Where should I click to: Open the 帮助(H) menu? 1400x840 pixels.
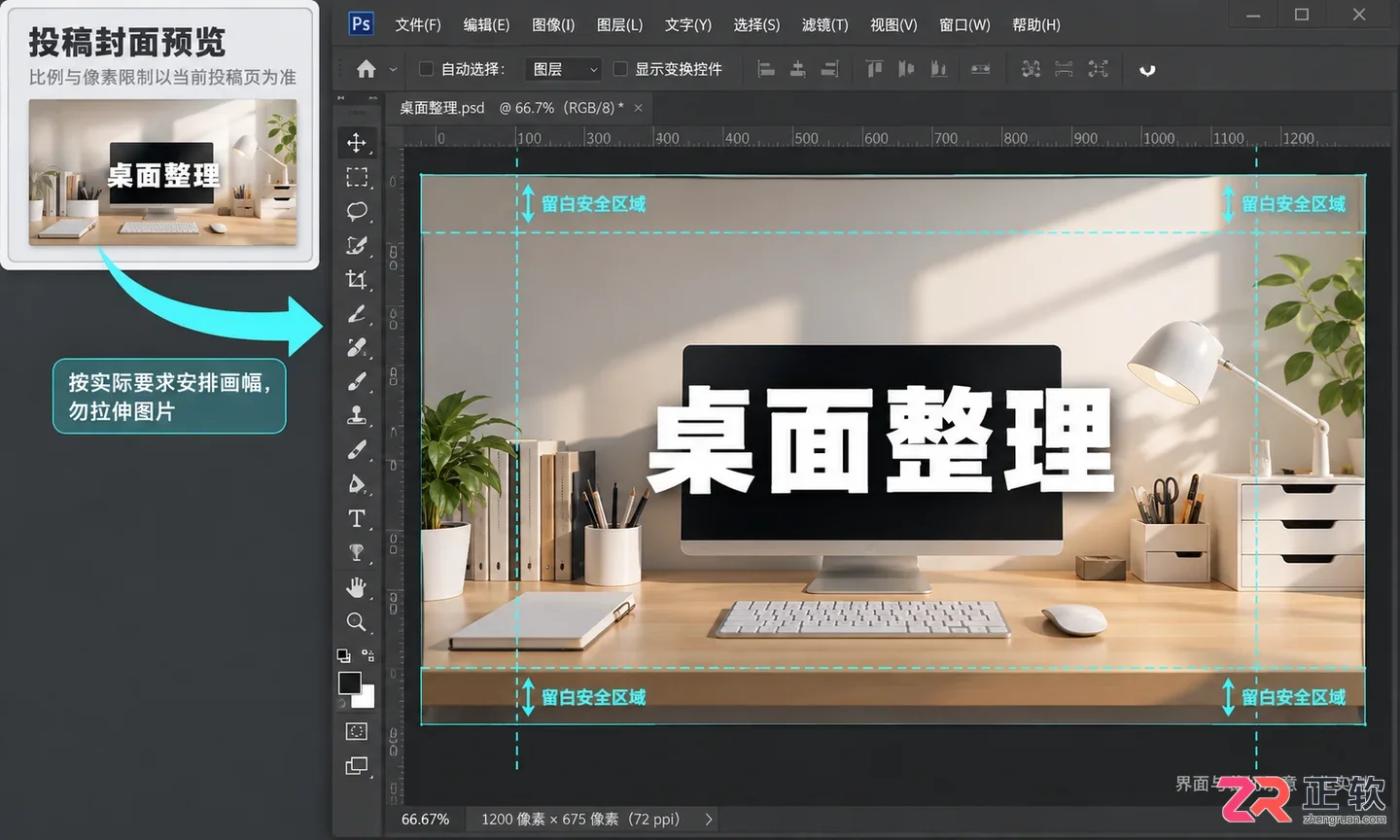pyautogui.click(x=1036, y=24)
